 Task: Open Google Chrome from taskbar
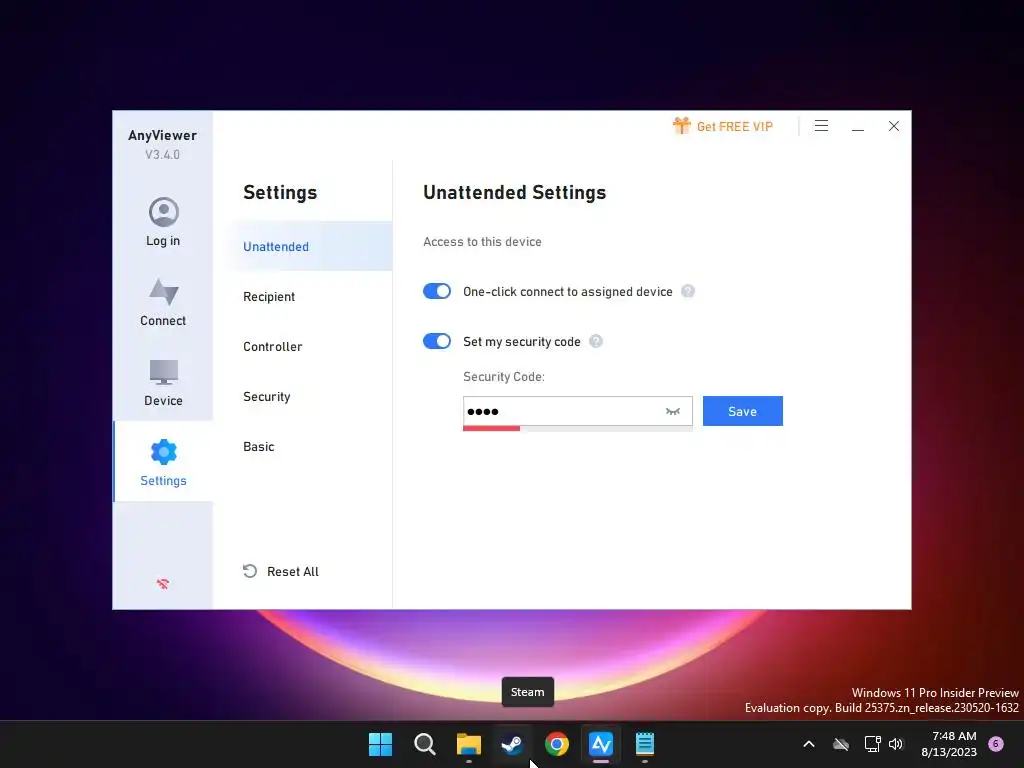(x=557, y=744)
